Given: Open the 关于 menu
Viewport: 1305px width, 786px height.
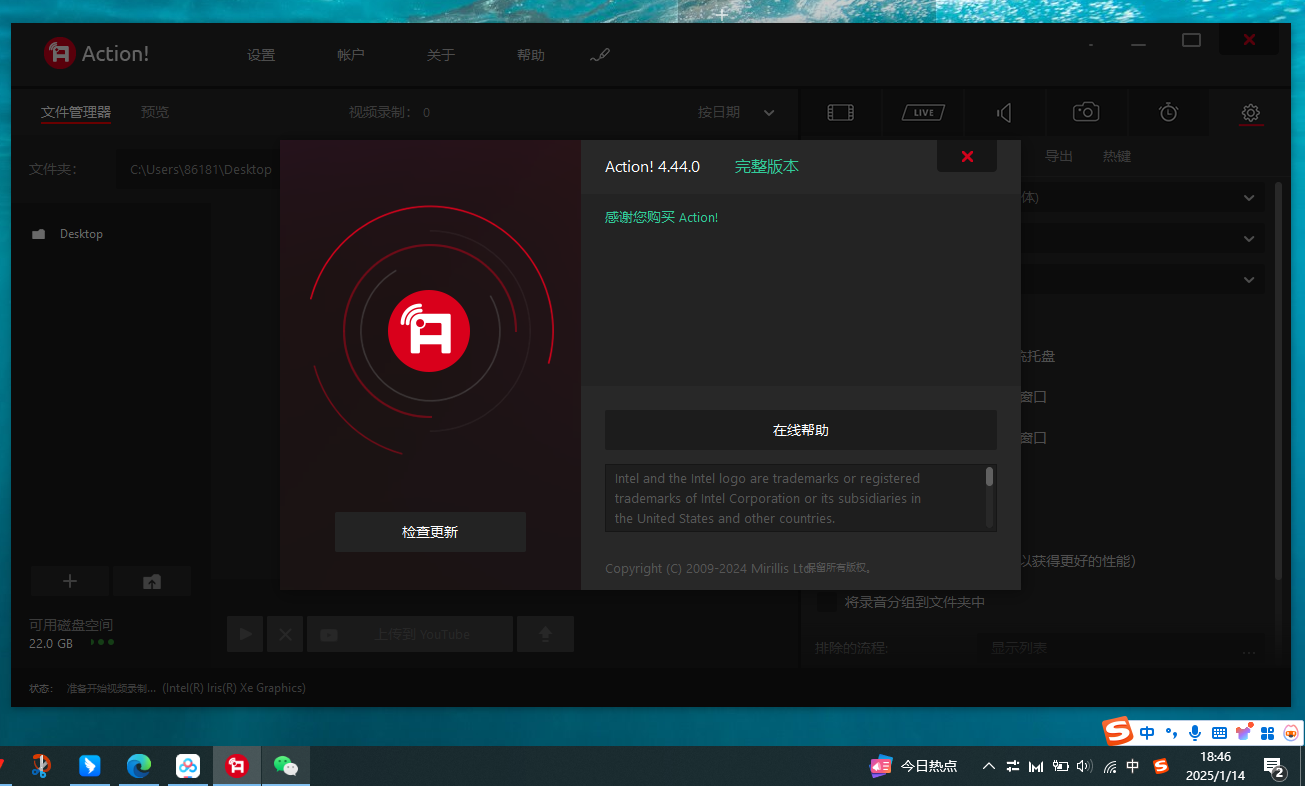Looking at the screenshot, I should coord(441,55).
